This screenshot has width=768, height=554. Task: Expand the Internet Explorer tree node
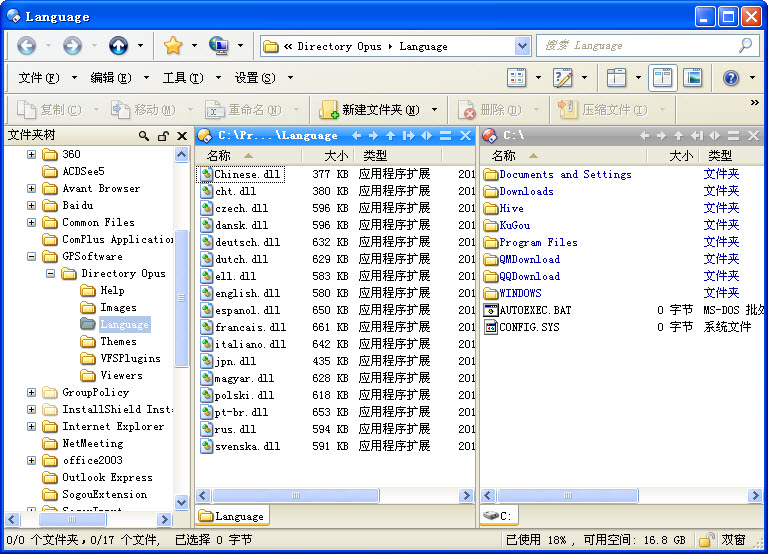(x=31, y=426)
